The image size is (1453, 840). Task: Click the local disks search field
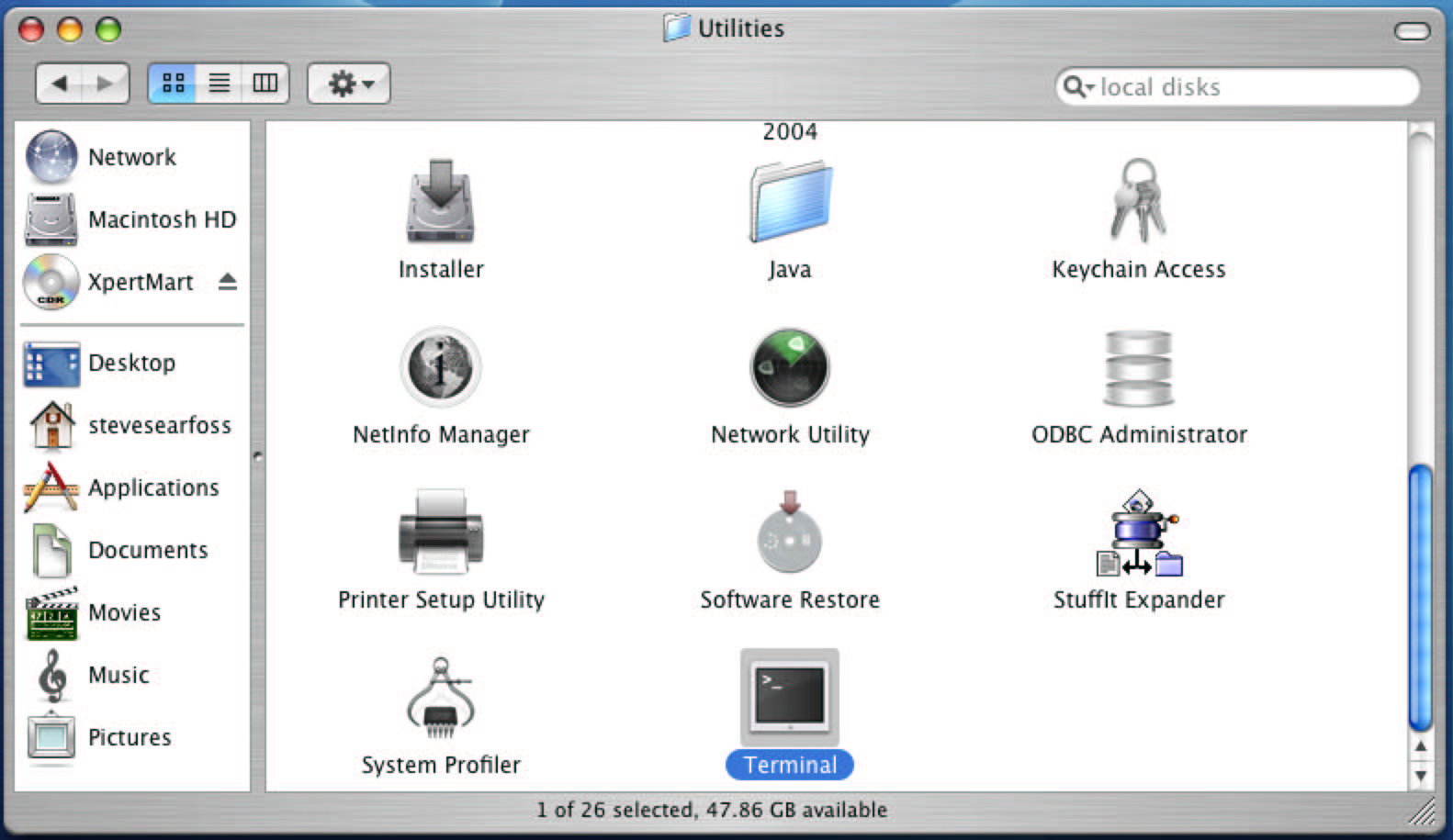(1237, 87)
